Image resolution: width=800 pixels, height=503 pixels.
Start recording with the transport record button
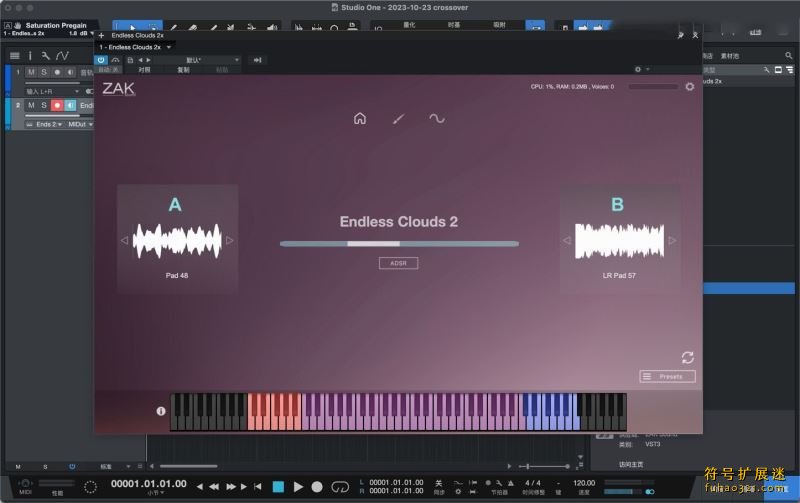317,487
